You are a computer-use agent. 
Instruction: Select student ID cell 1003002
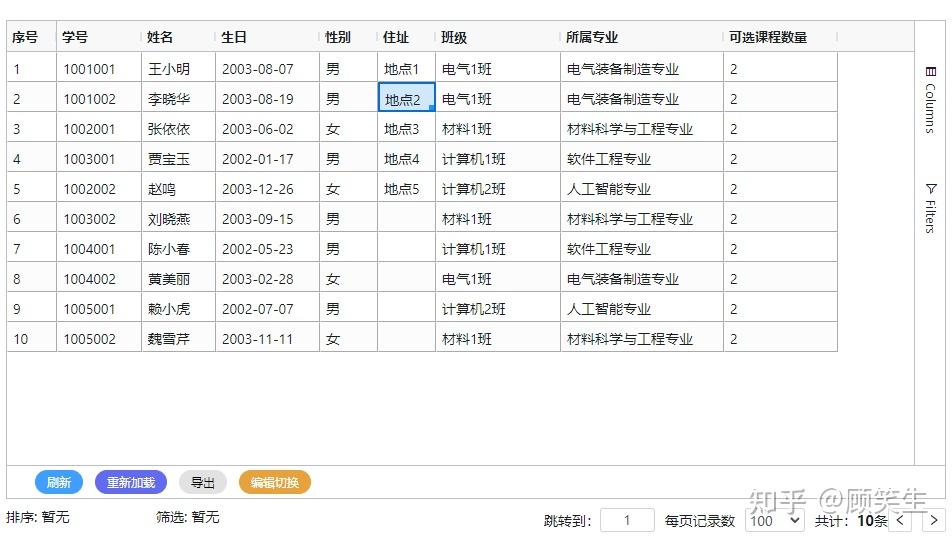[99, 218]
